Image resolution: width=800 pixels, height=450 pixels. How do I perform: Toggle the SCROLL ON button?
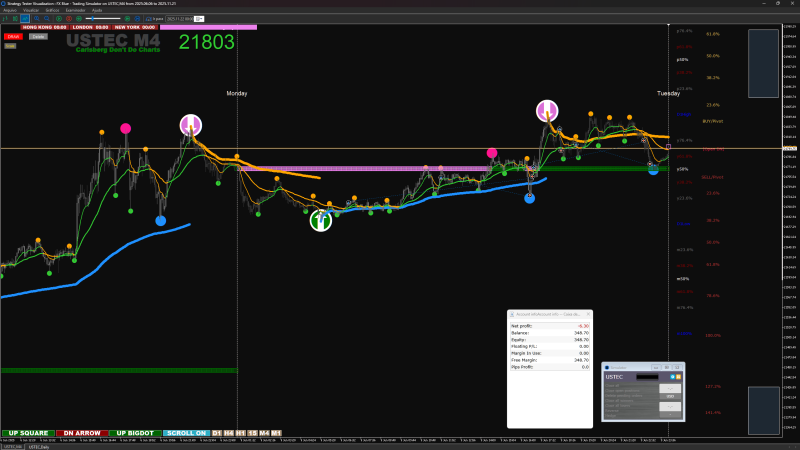186,433
